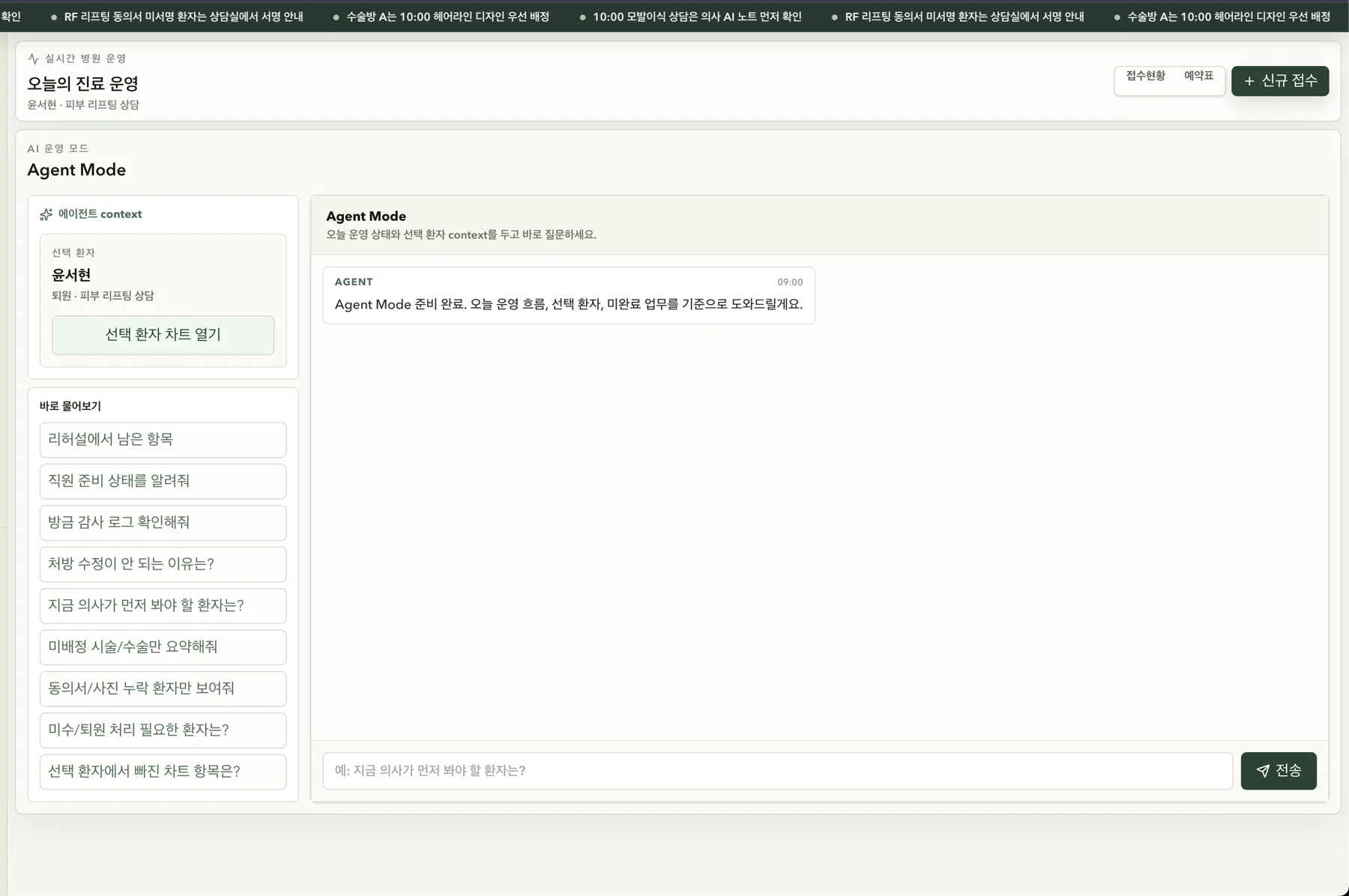Switch to the 접수현황 tab
This screenshot has height=896, width=1349.
point(1145,76)
